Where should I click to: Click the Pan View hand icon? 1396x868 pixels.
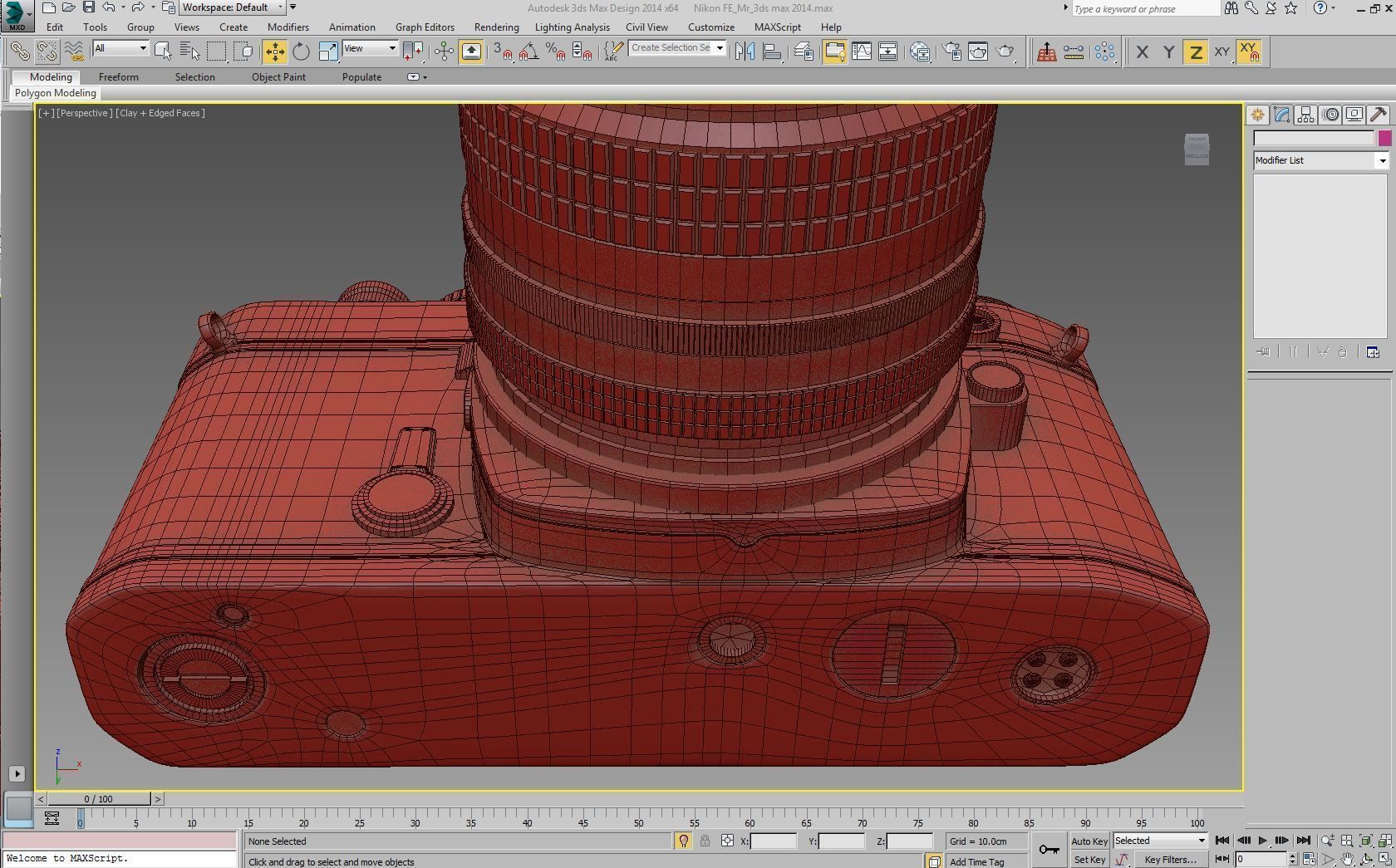1346,859
